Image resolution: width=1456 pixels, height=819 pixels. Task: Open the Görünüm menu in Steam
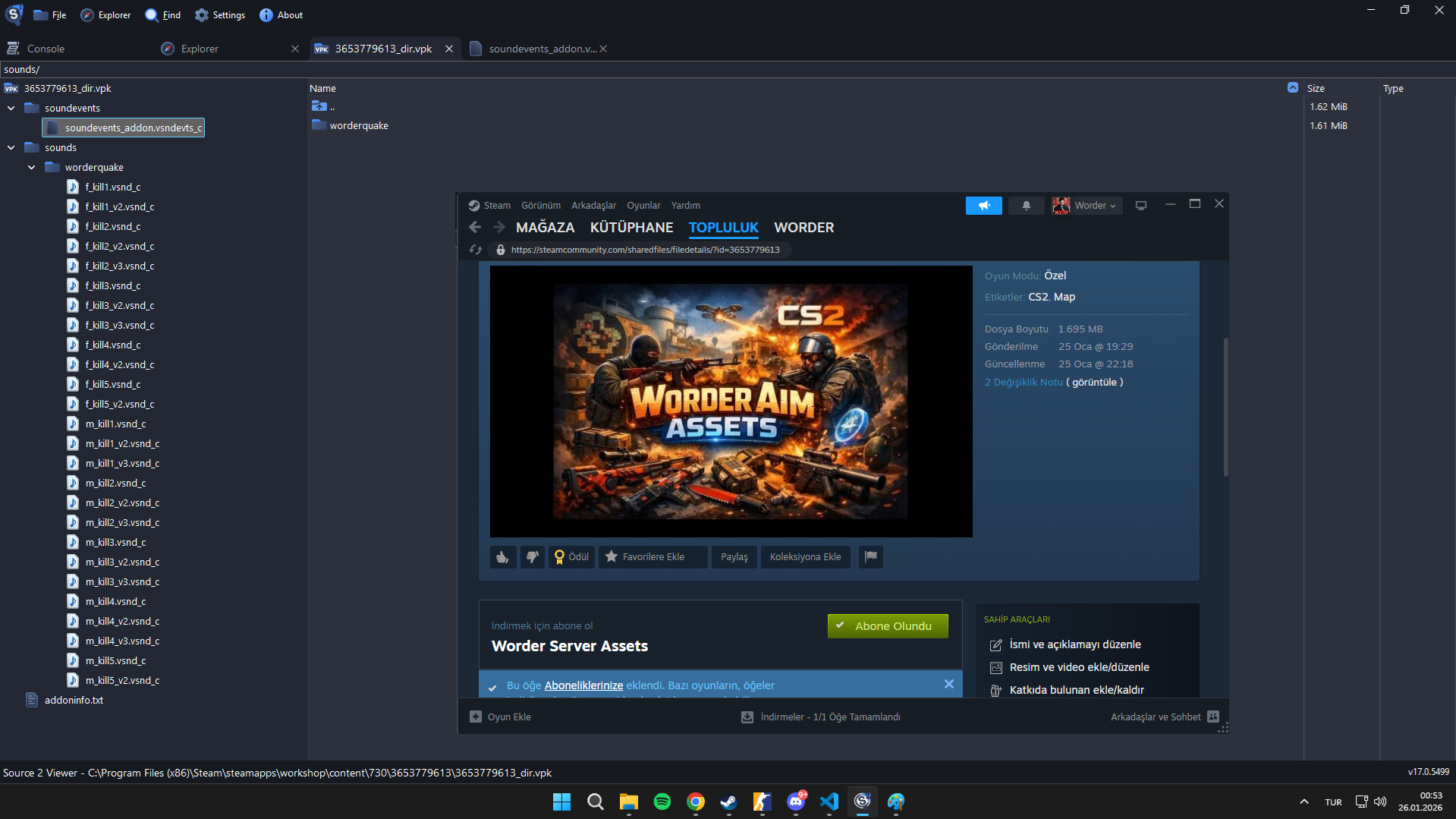coord(541,206)
